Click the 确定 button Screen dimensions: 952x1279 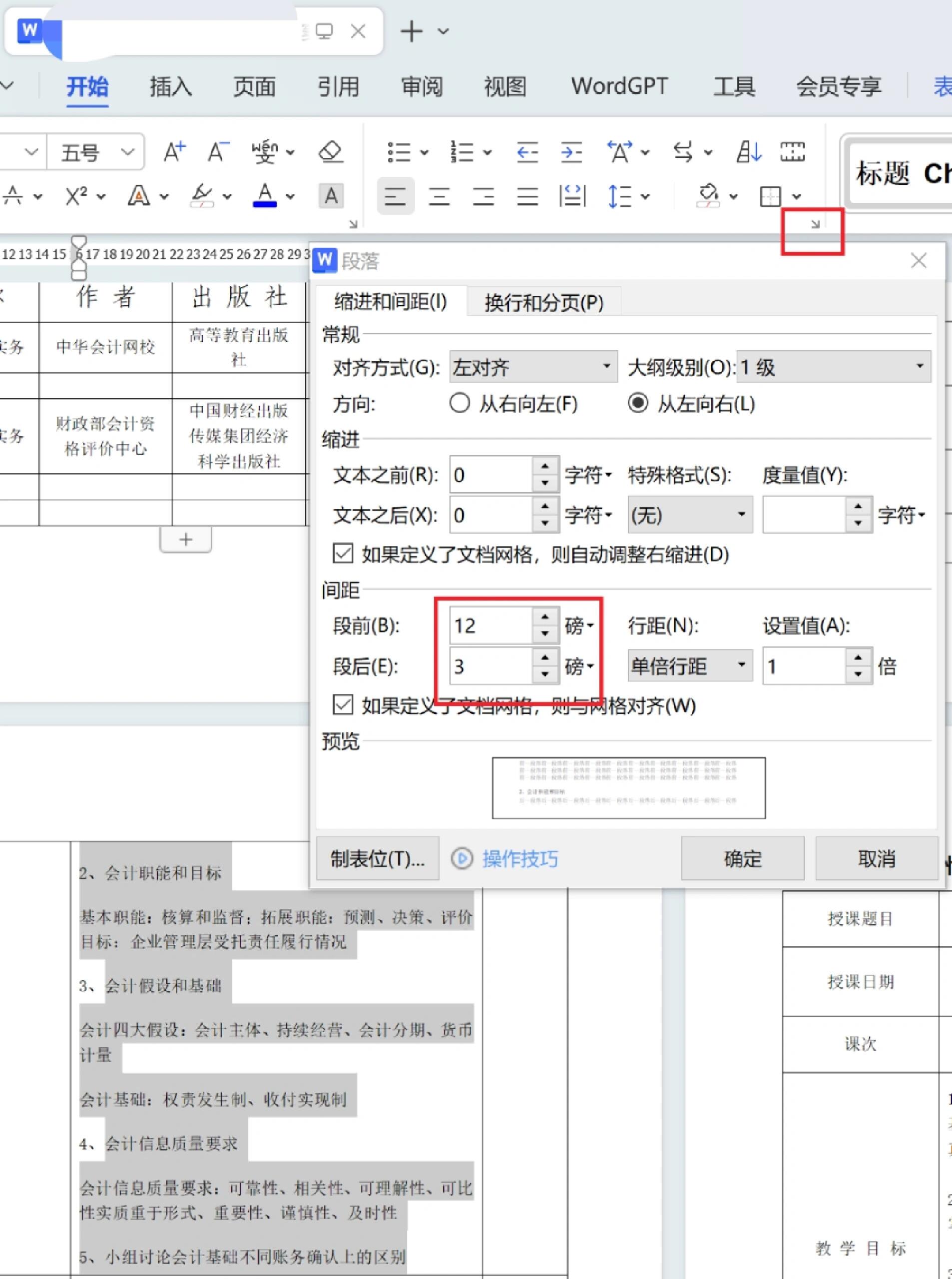click(x=742, y=859)
